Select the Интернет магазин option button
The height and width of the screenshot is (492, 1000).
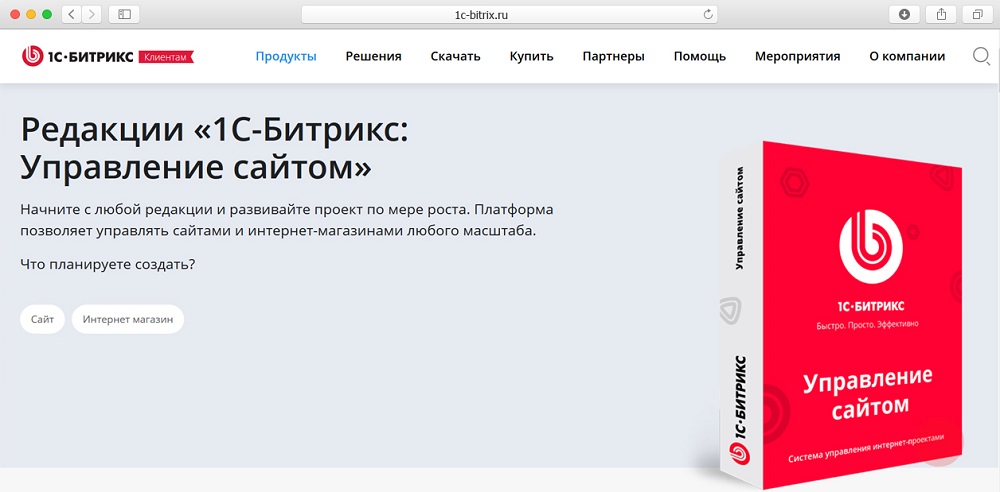click(x=128, y=319)
